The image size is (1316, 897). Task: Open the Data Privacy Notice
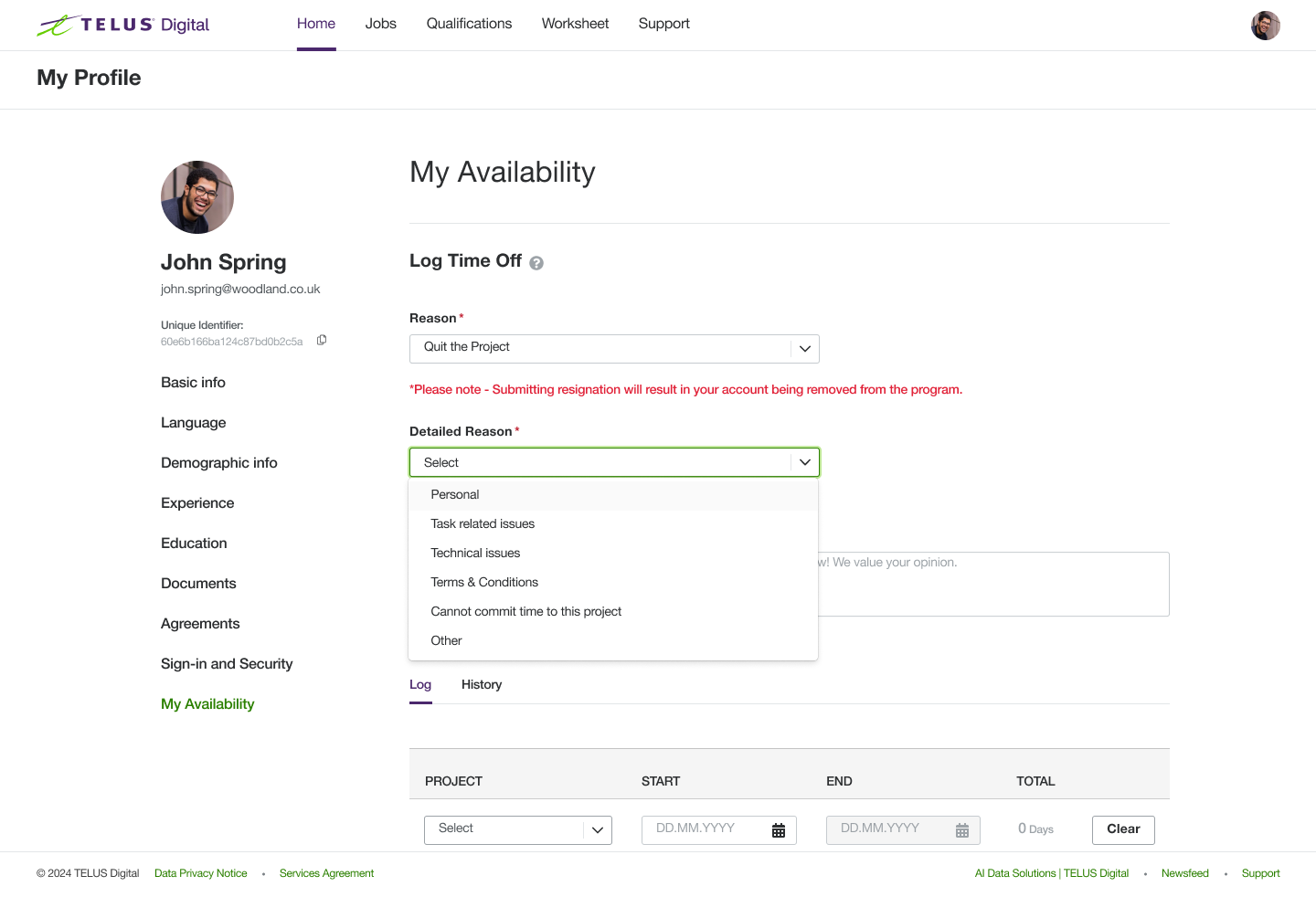pos(200,872)
